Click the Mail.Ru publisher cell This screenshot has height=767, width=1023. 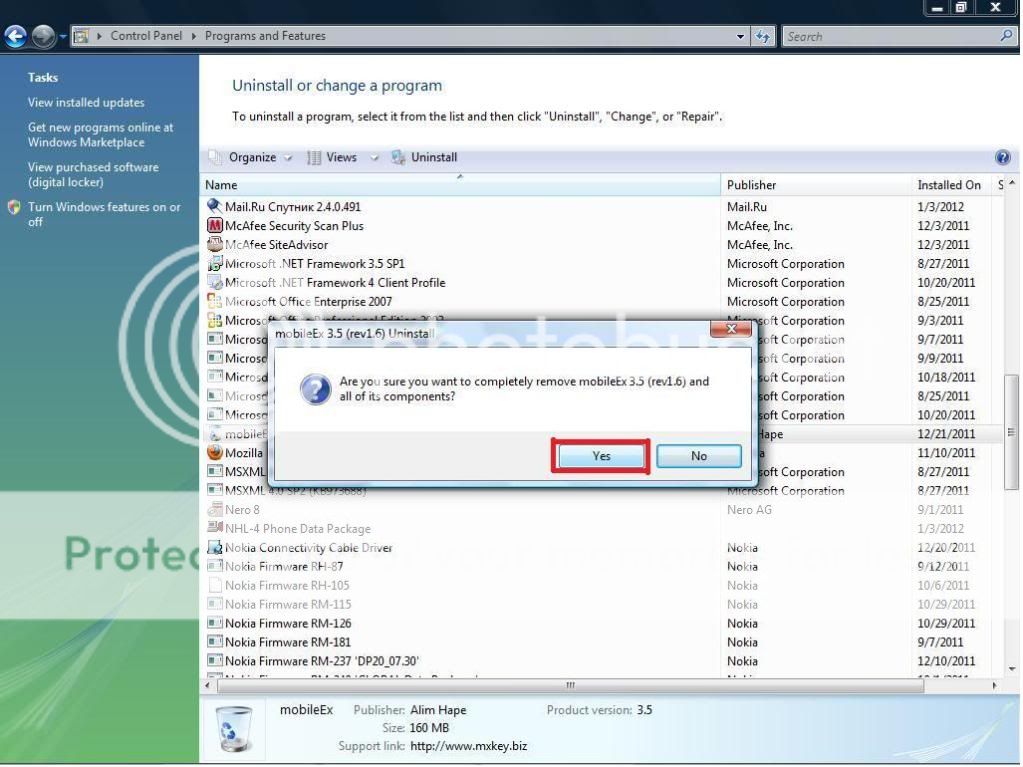(x=747, y=207)
